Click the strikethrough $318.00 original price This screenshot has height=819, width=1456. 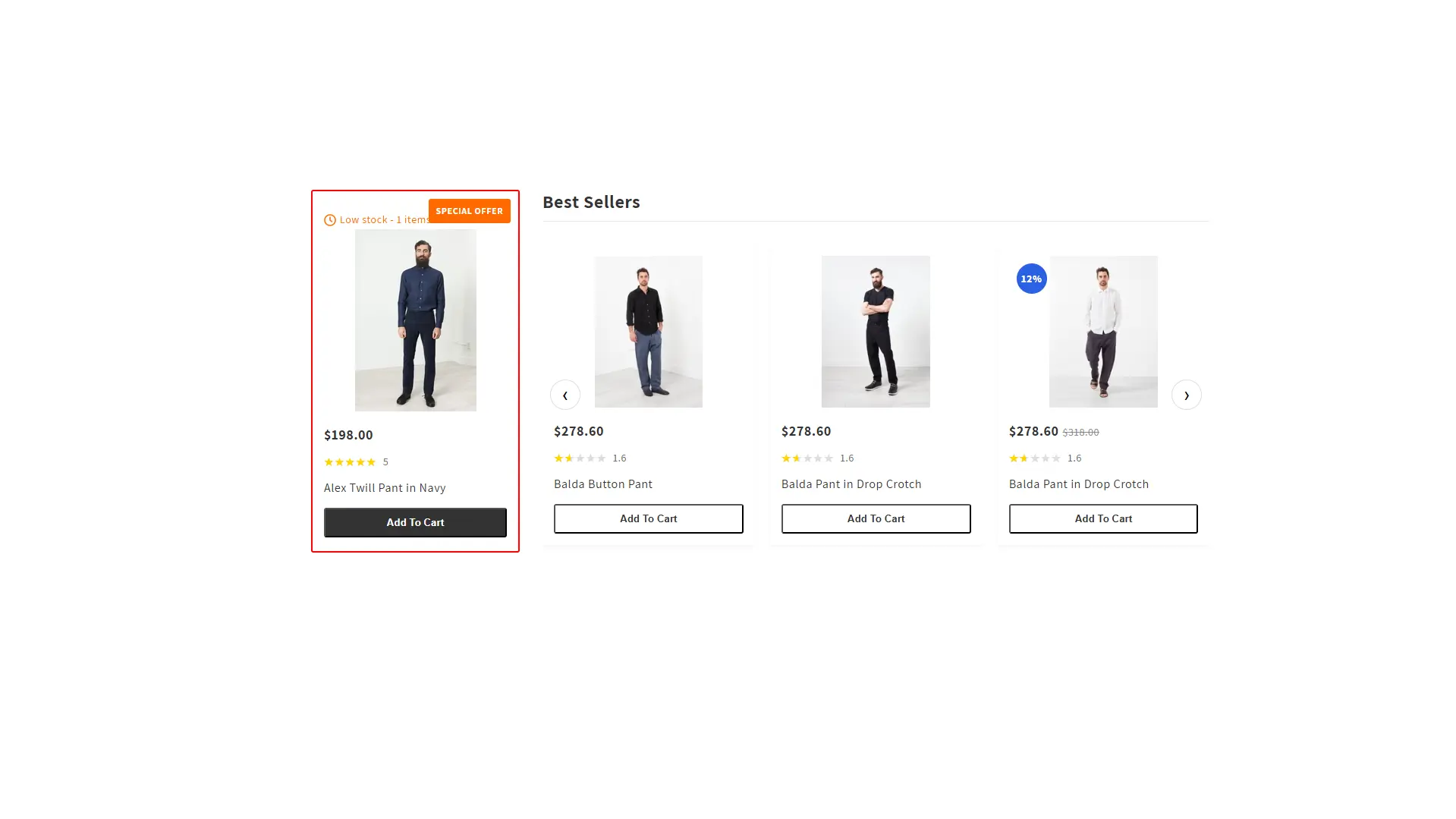pyautogui.click(x=1080, y=431)
